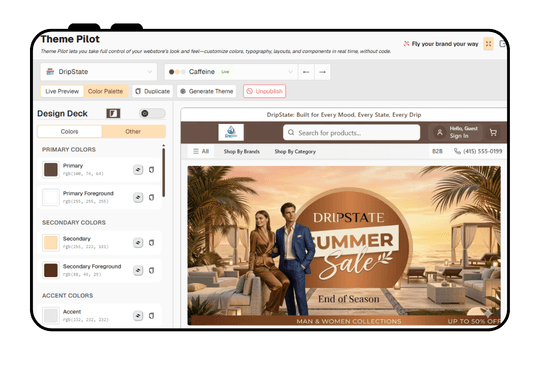The height and width of the screenshot is (384, 540).
Task: Click the Summer Sale banner image
Action: (x=344, y=245)
